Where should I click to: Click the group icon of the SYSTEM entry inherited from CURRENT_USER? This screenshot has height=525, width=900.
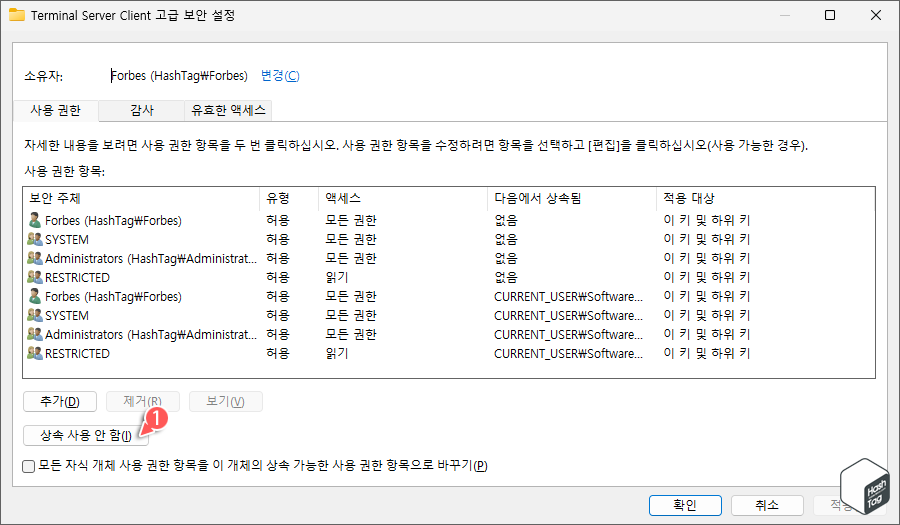[x=35, y=315]
